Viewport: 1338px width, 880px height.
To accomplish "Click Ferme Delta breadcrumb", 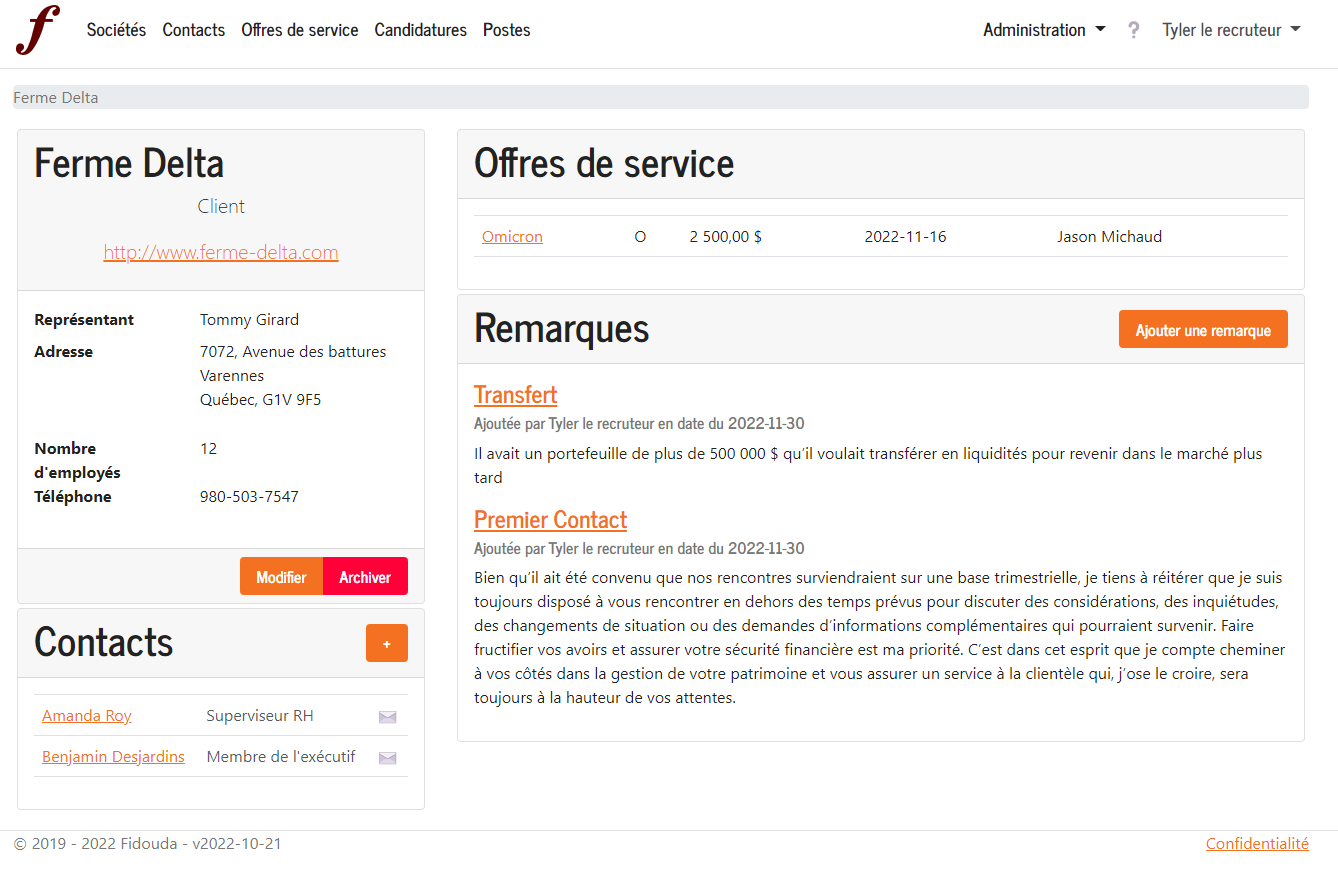I will [56, 98].
